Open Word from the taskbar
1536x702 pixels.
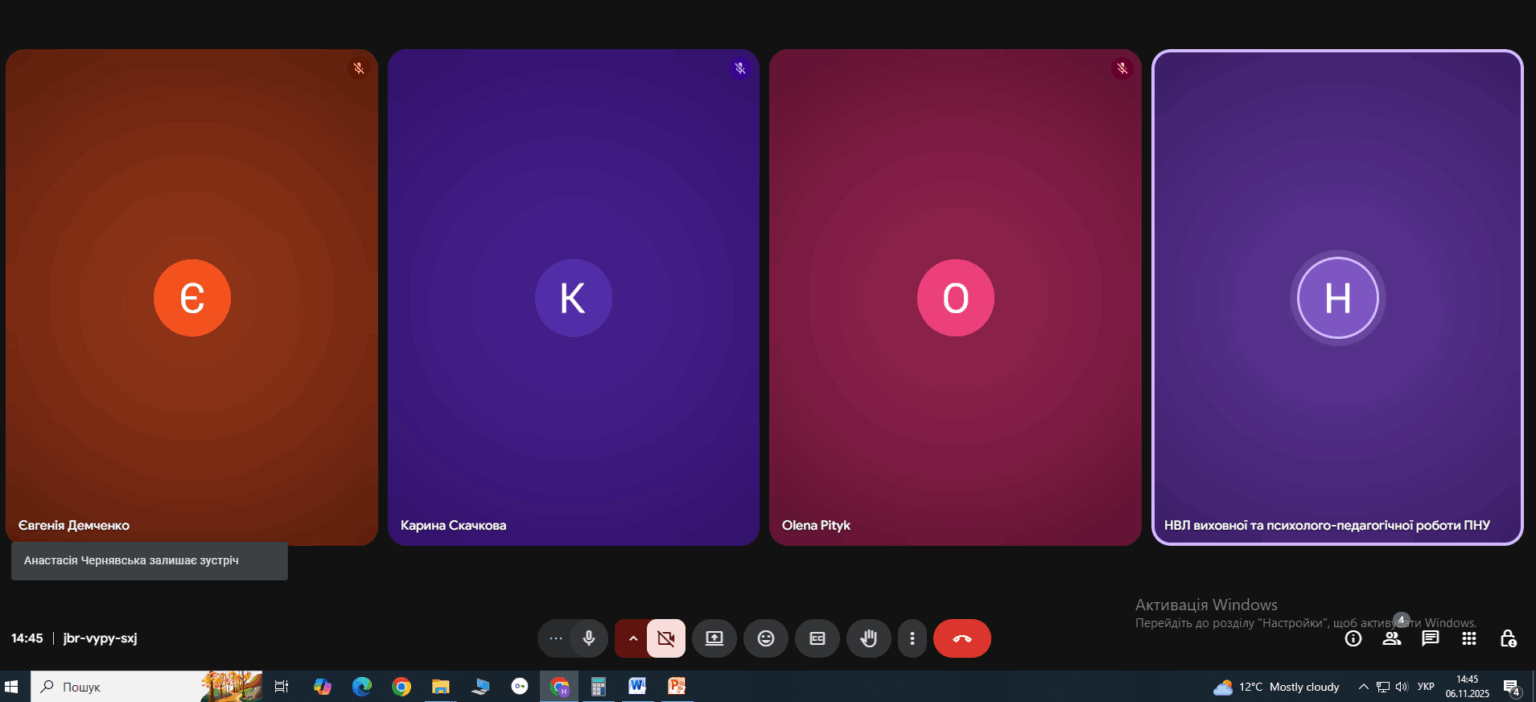point(637,687)
